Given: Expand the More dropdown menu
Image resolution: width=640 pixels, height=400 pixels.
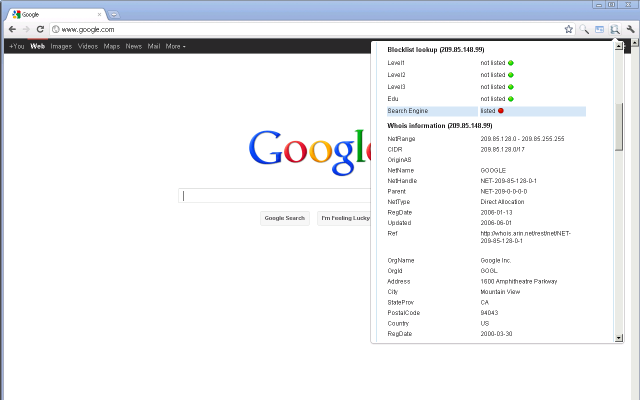Looking at the screenshot, I should [176, 46].
